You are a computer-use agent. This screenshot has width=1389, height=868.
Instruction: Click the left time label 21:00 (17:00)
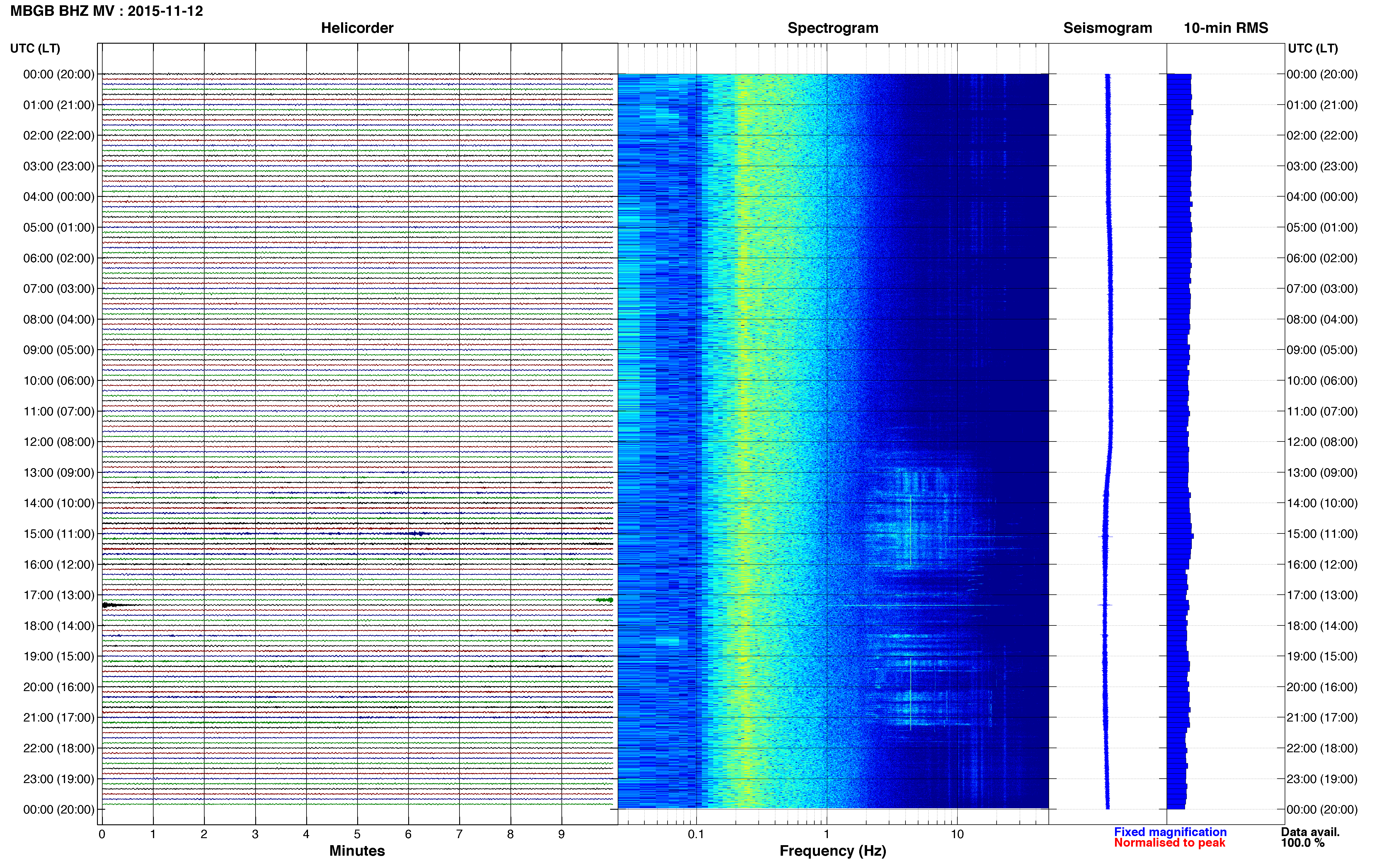tap(59, 718)
